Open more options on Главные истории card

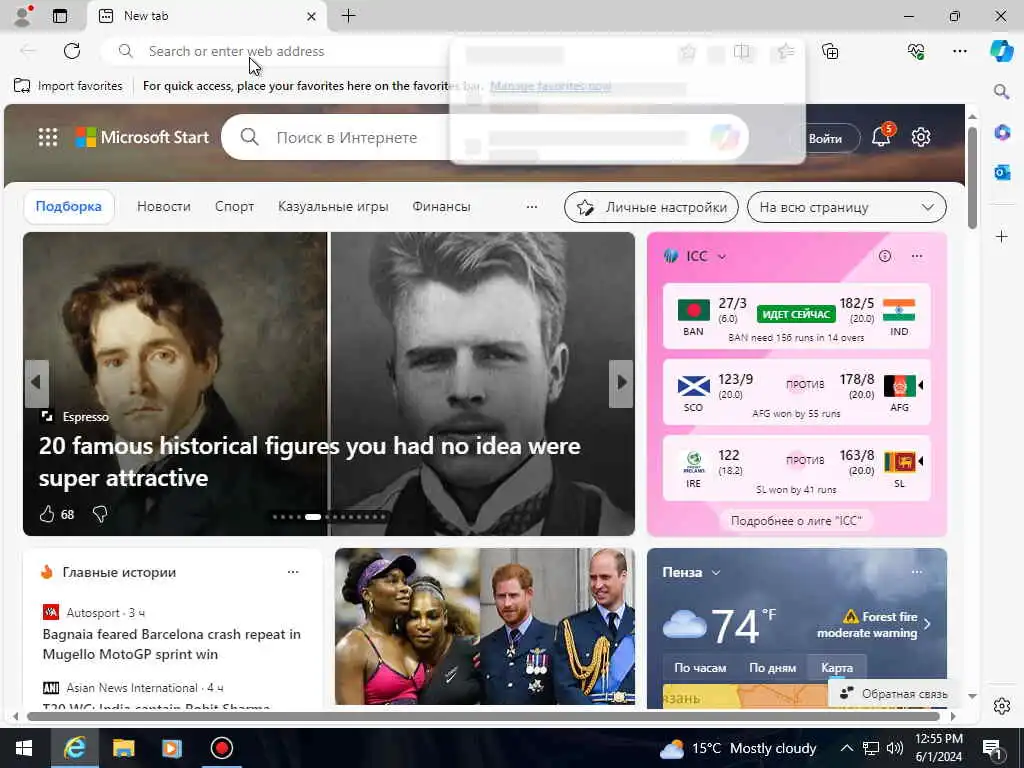(x=293, y=572)
